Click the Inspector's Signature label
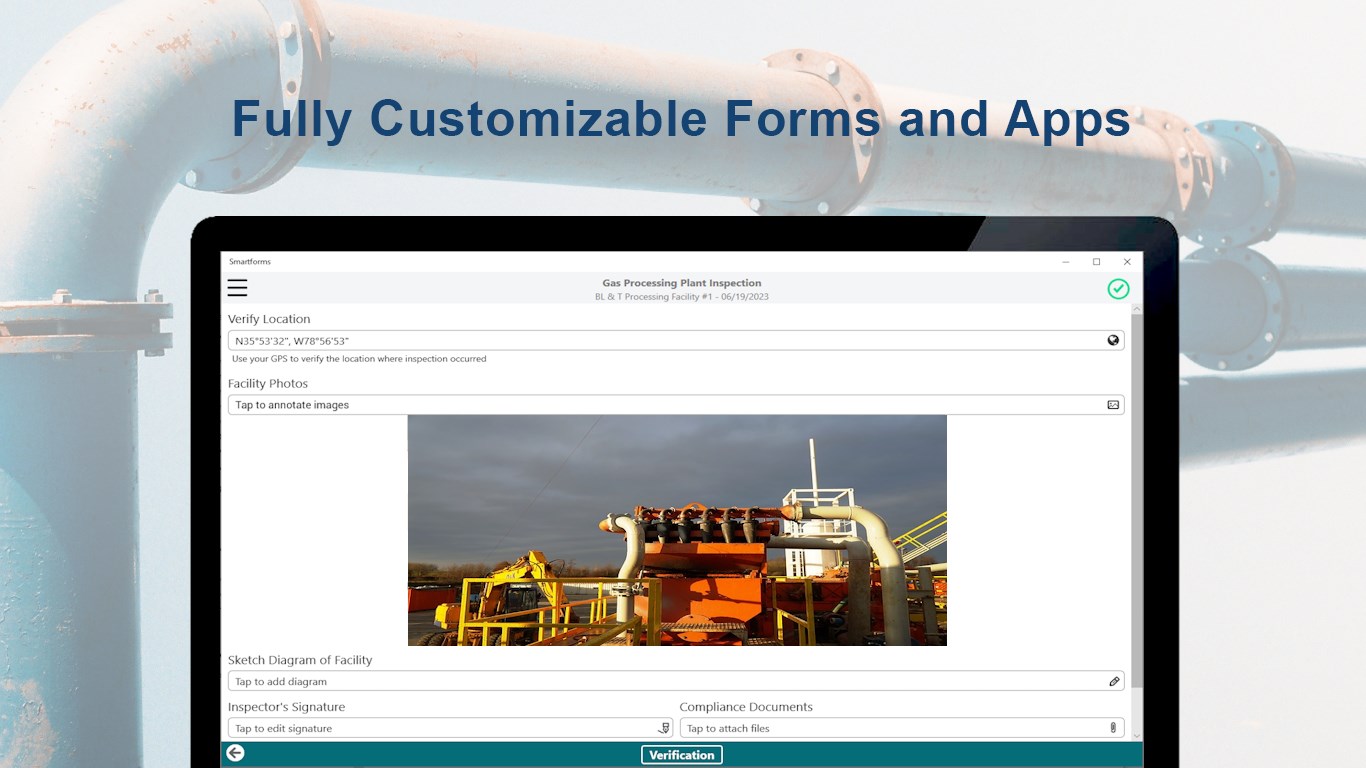1366x768 pixels. click(286, 707)
